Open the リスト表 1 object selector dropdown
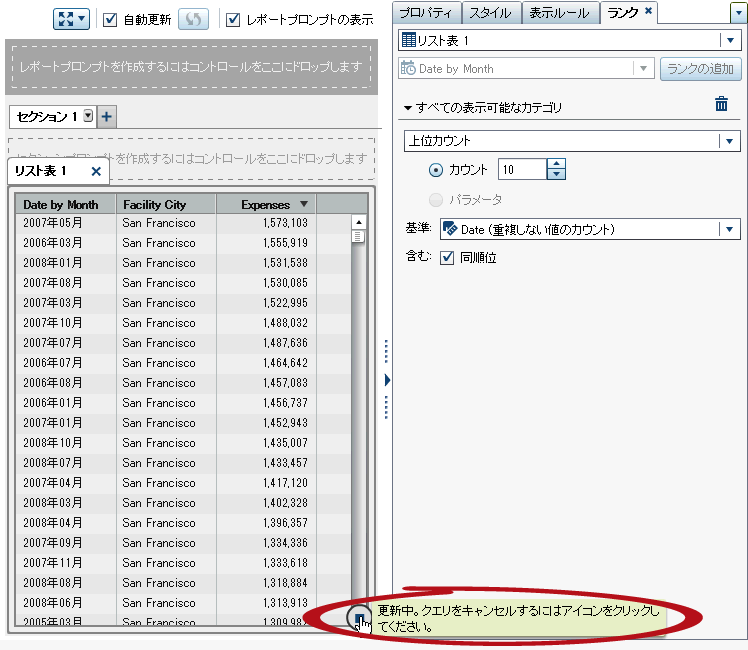The width and height of the screenshot is (748, 650). (730, 40)
